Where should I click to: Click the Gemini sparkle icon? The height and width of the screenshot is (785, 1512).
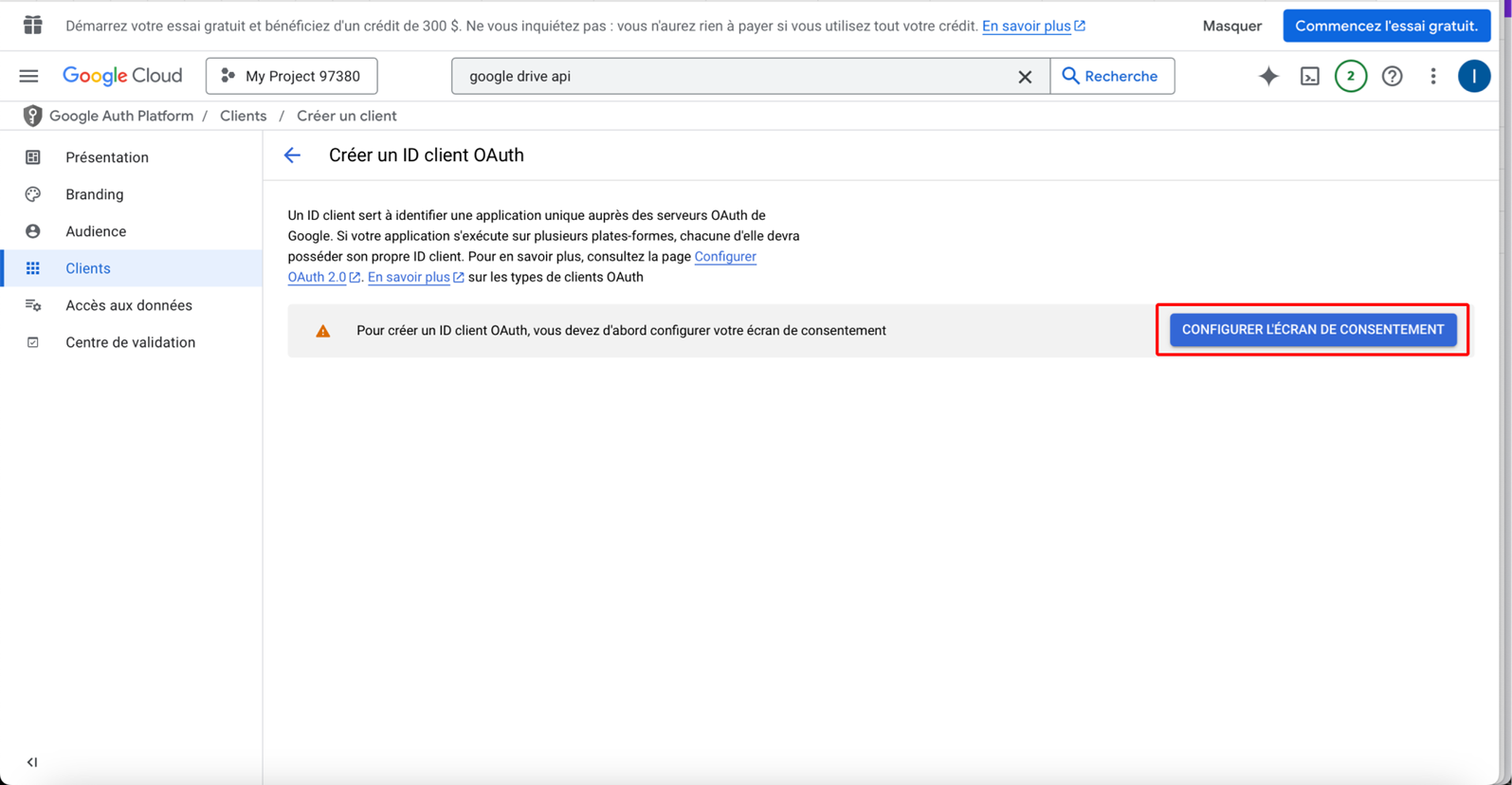click(x=1268, y=76)
